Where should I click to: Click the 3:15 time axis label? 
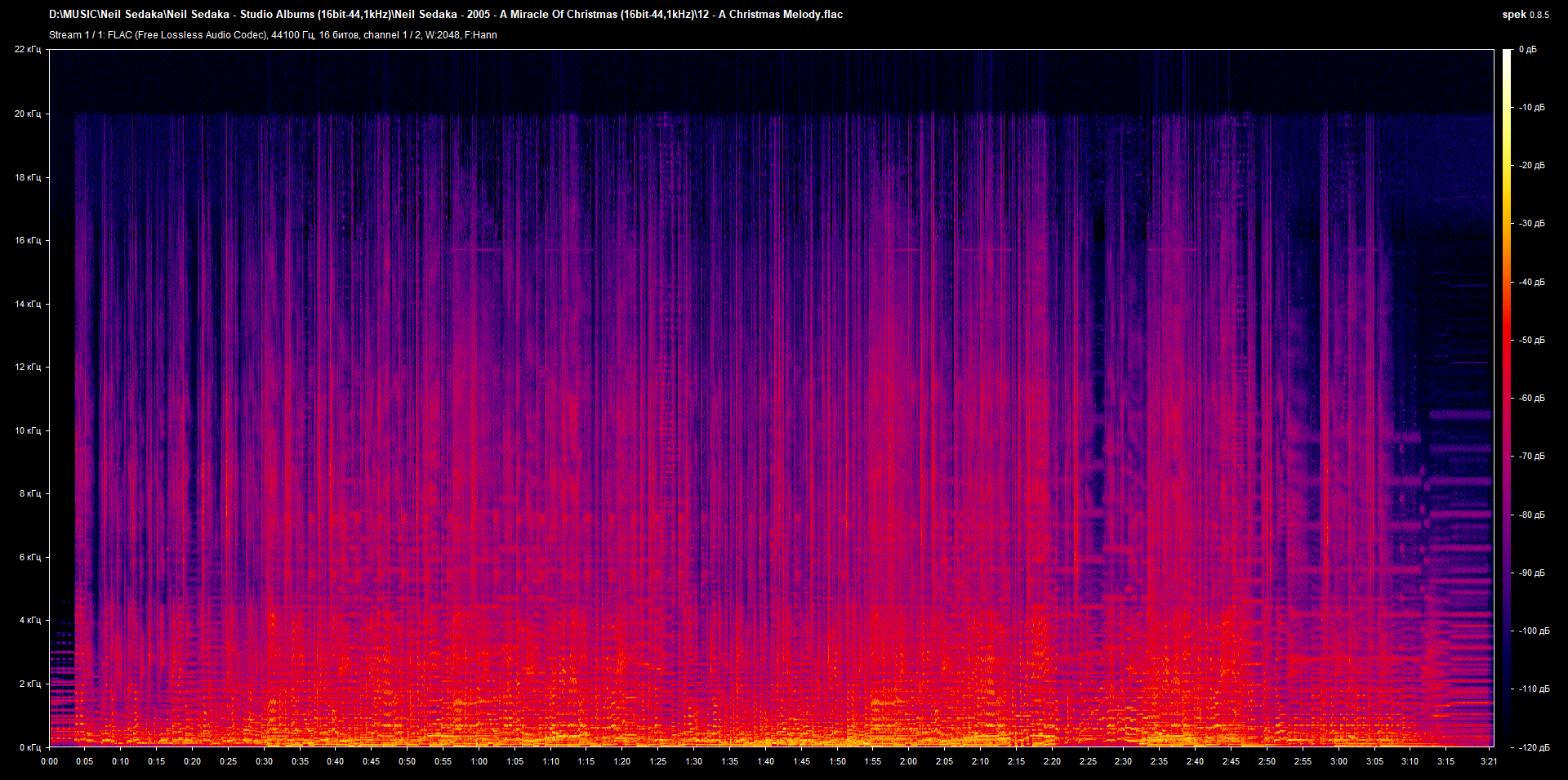pos(1445,761)
